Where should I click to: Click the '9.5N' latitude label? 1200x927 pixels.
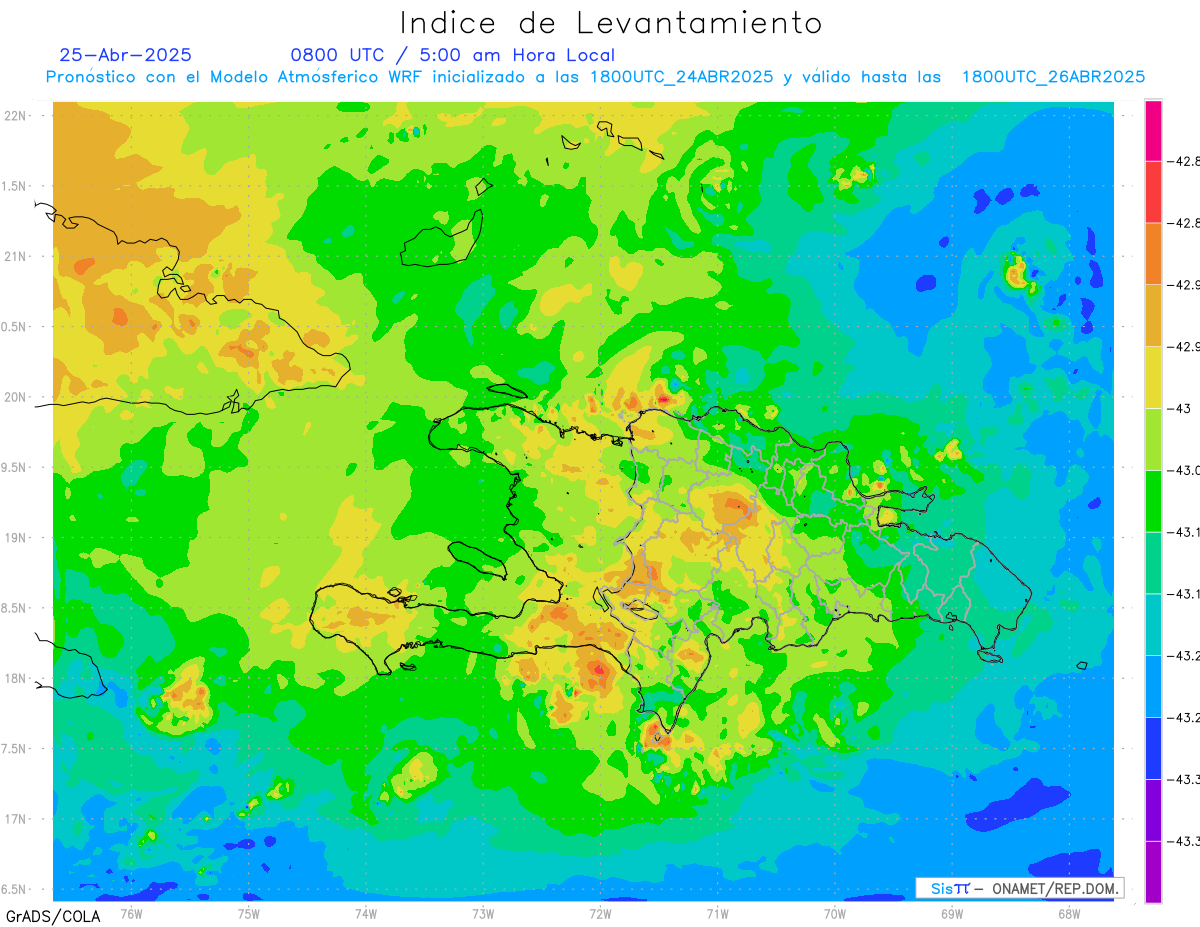[x=15, y=467]
